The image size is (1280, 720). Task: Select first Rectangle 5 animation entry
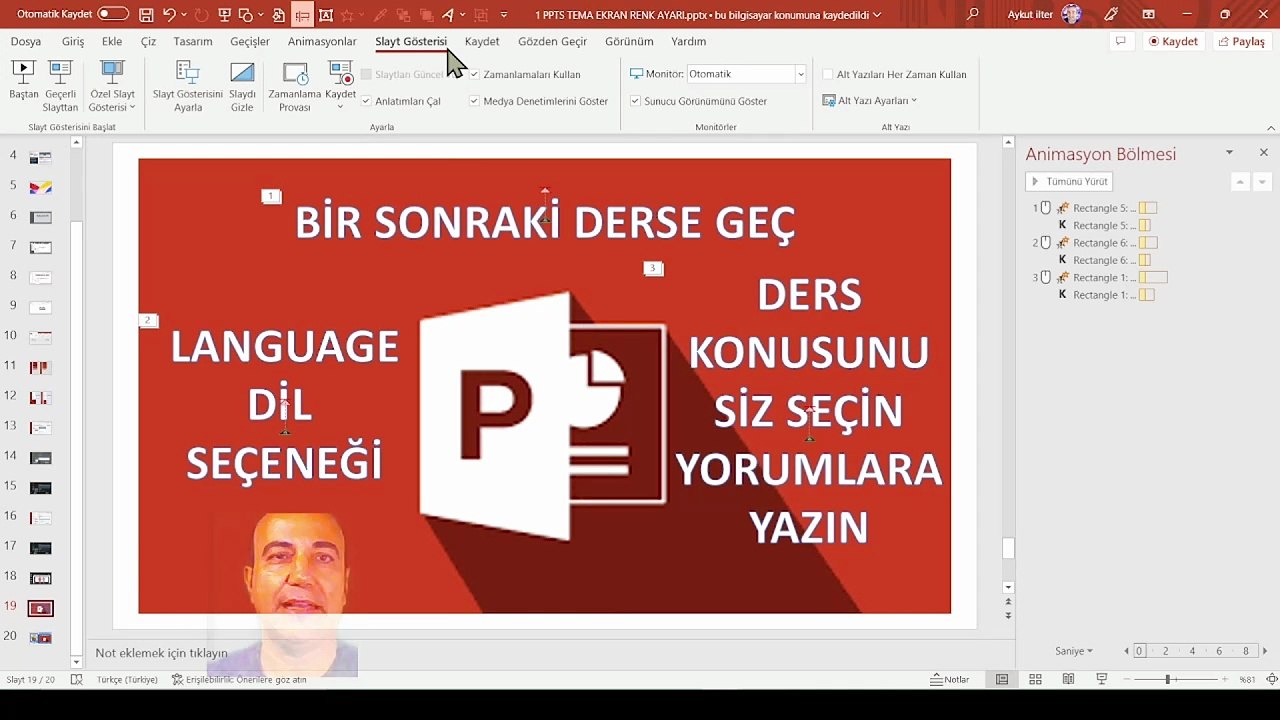[1096, 208]
